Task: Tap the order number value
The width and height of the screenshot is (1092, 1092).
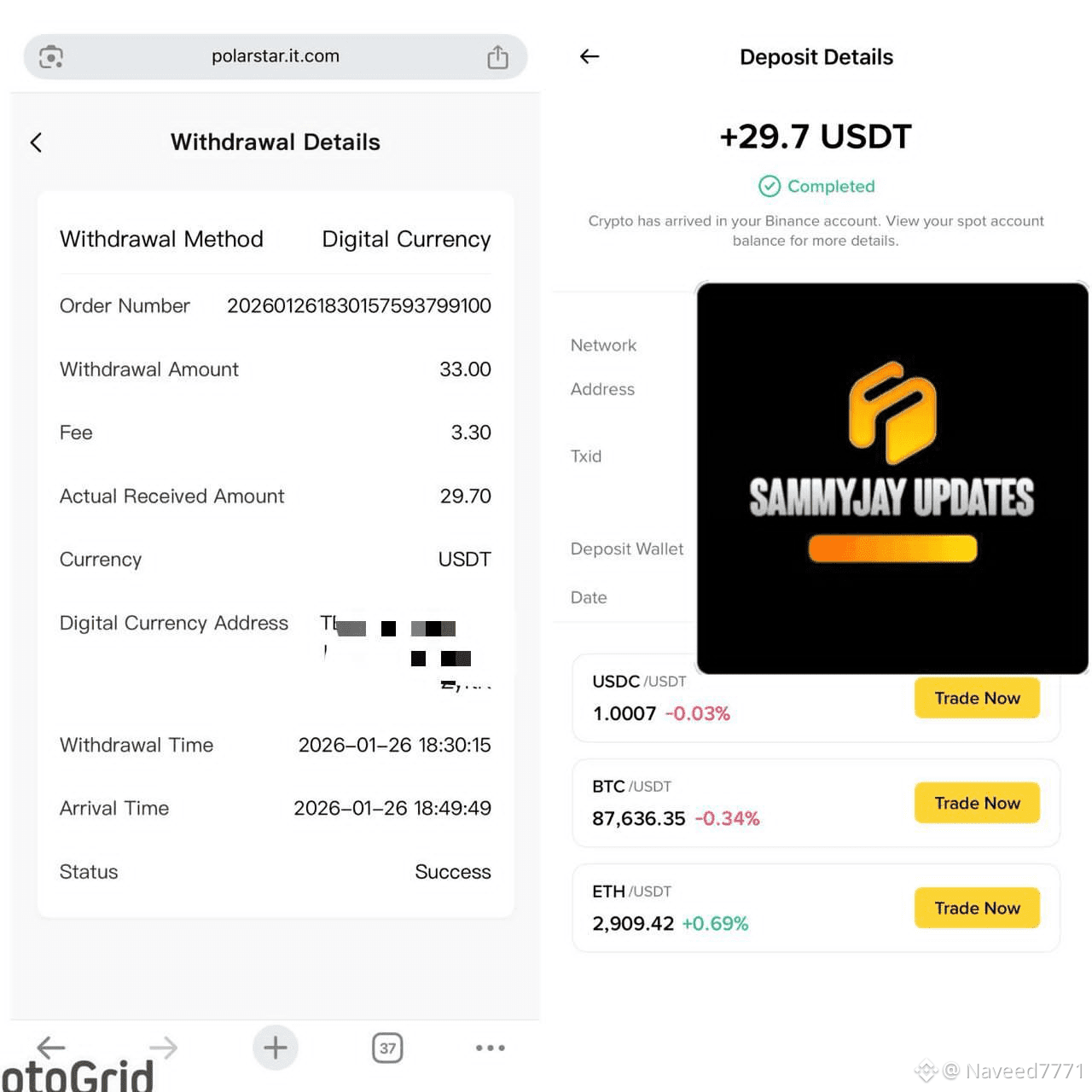Action: [358, 305]
